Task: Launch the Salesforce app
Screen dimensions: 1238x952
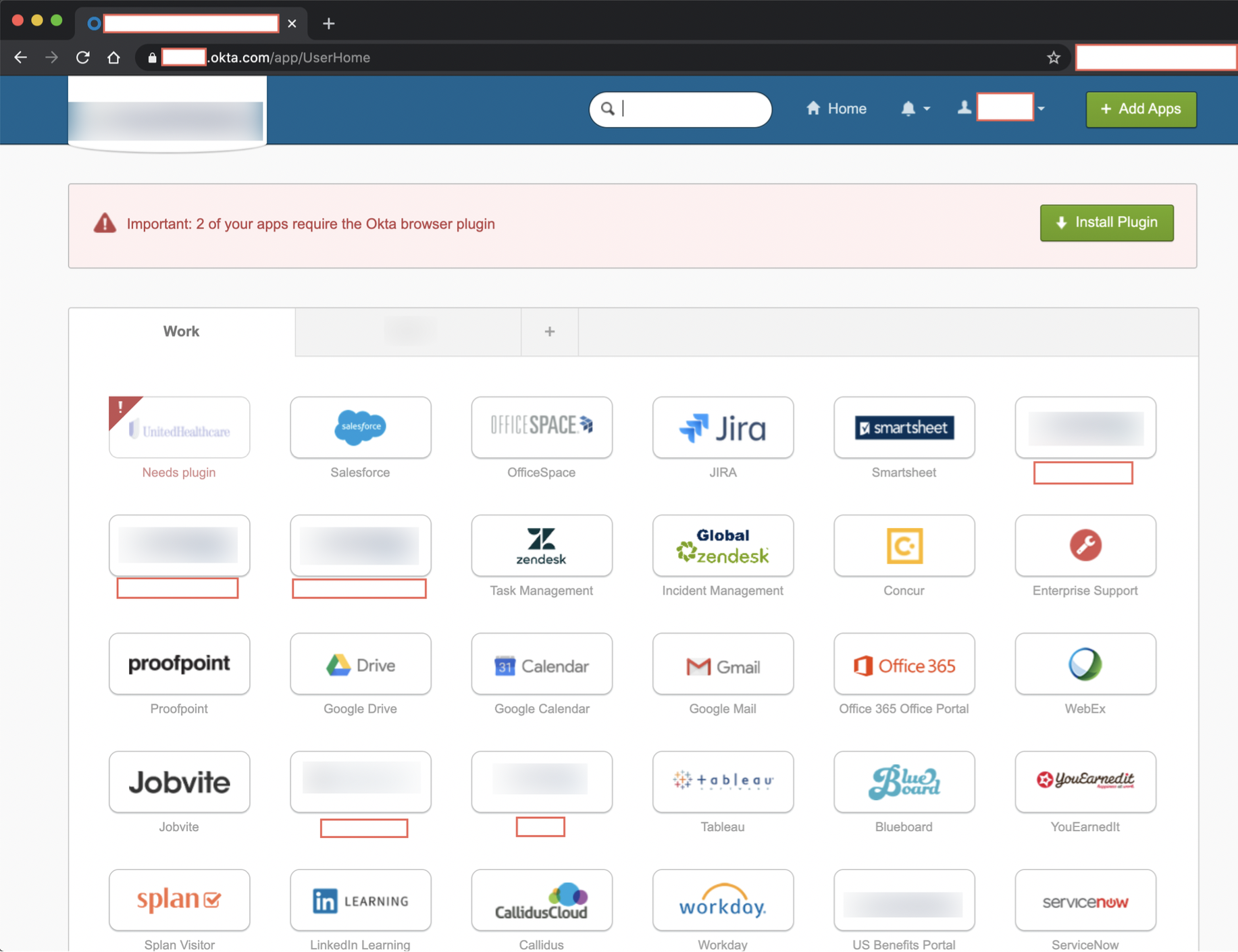Action: click(x=360, y=427)
